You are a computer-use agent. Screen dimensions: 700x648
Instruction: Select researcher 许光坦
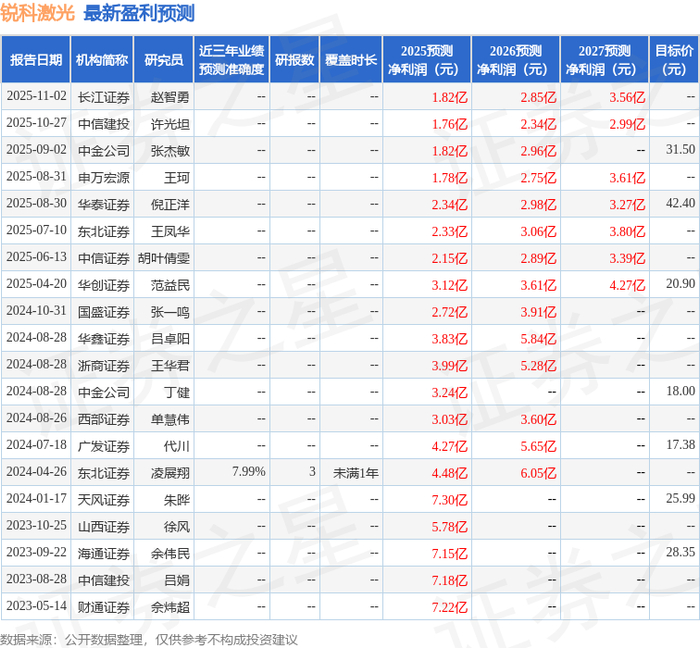point(170,124)
